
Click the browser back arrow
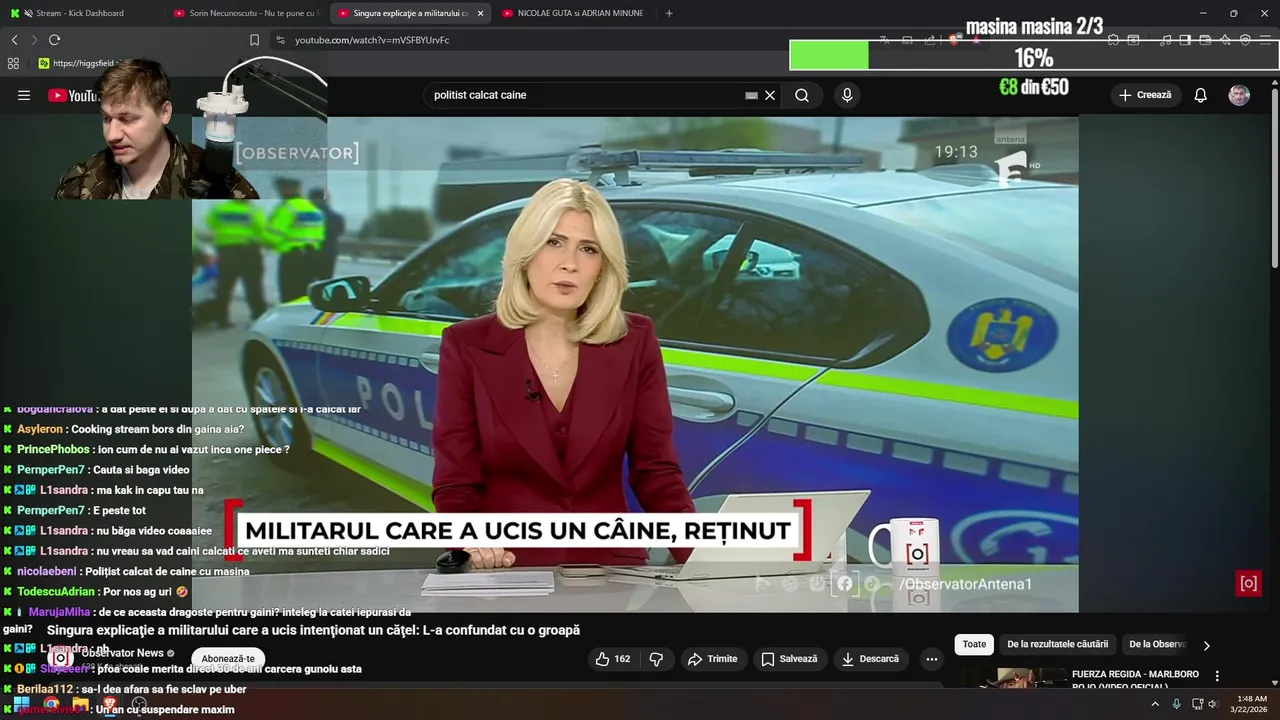coord(14,40)
